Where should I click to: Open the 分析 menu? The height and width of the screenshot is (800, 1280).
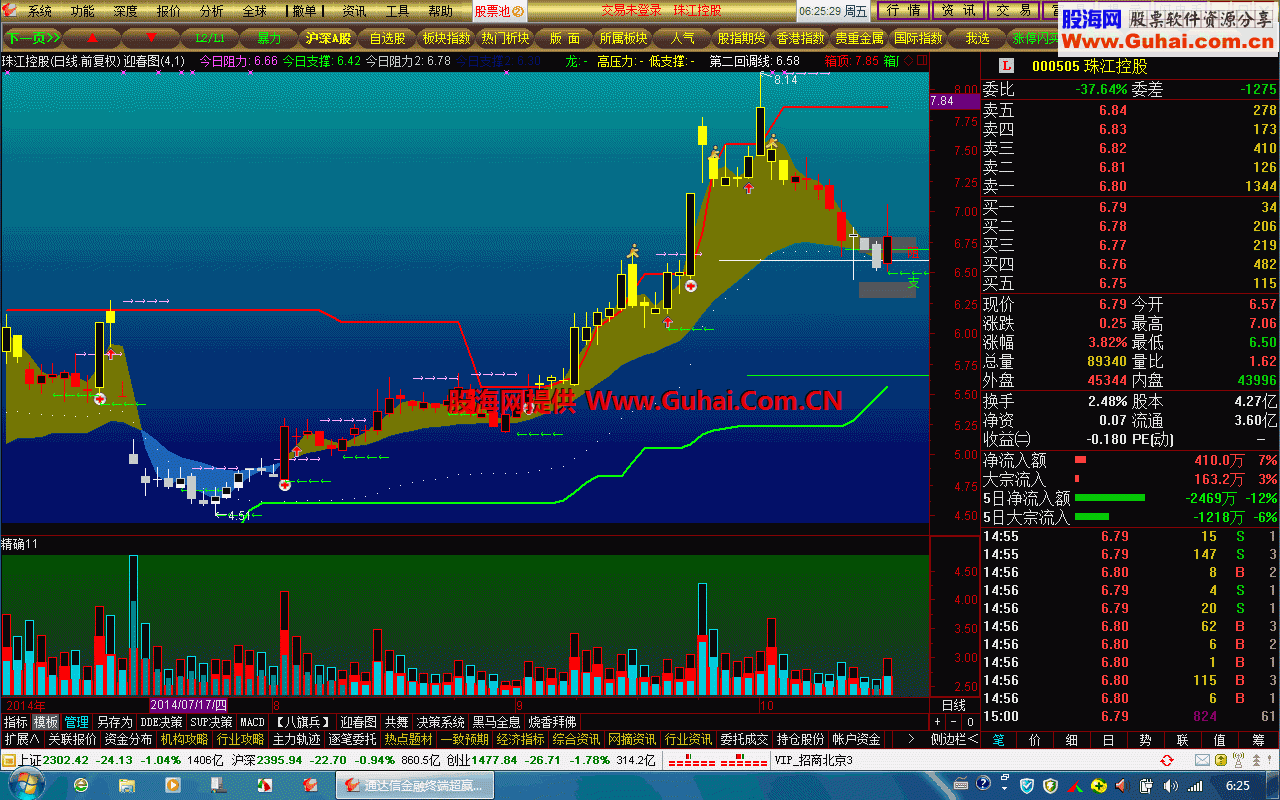pyautogui.click(x=212, y=11)
